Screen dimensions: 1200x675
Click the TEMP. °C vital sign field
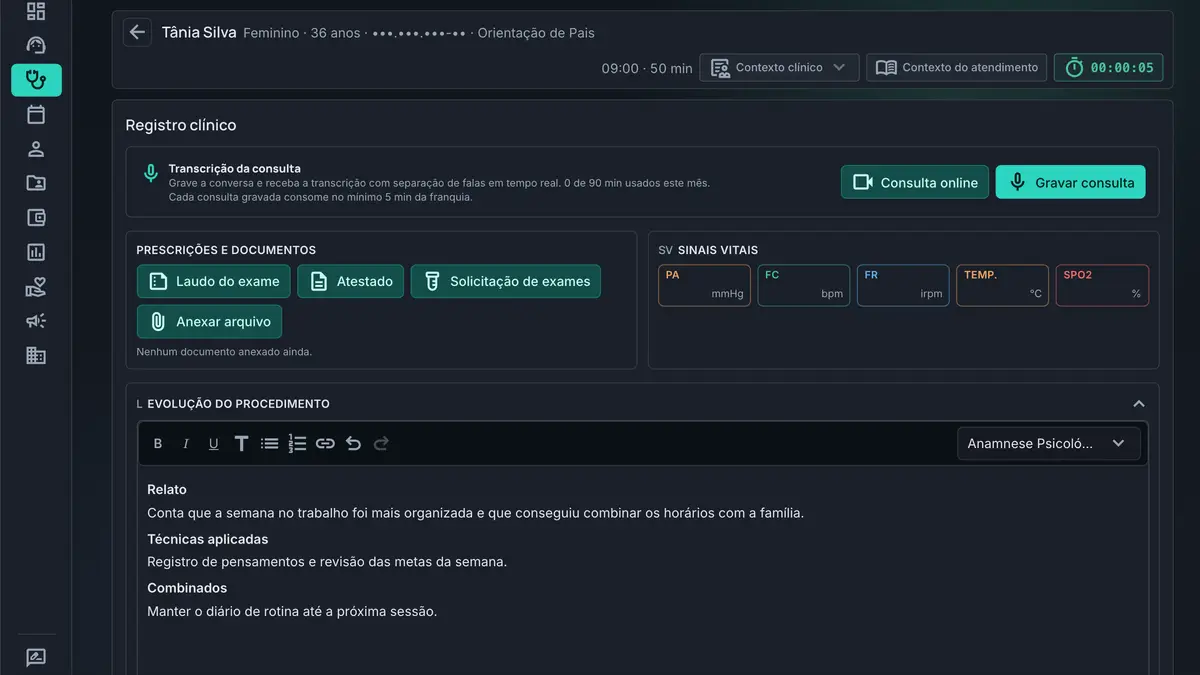(1003, 285)
